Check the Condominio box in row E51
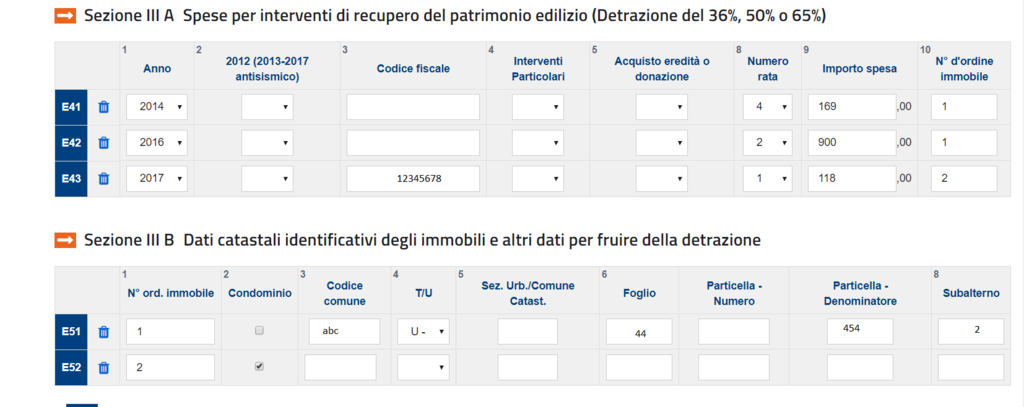Image resolution: width=1024 pixels, height=407 pixels. click(x=259, y=331)
